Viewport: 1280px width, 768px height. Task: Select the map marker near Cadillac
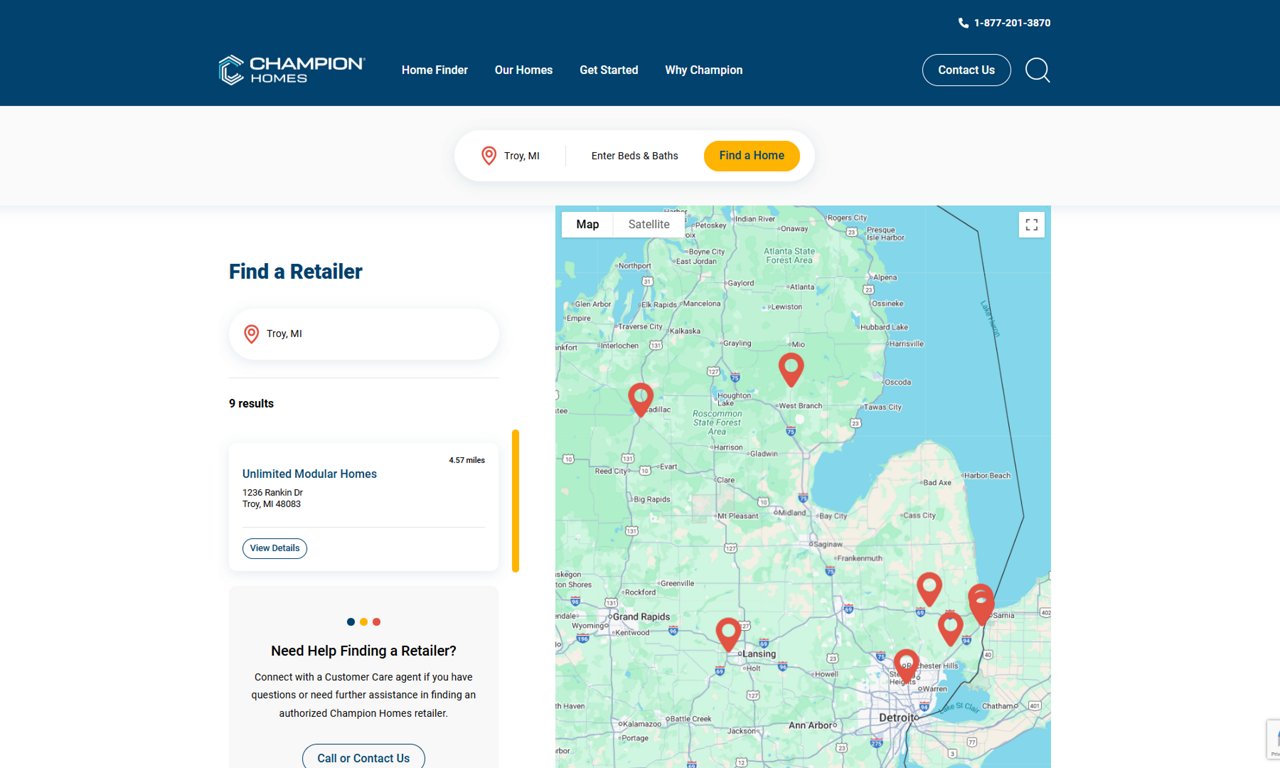tap(640, 398)
